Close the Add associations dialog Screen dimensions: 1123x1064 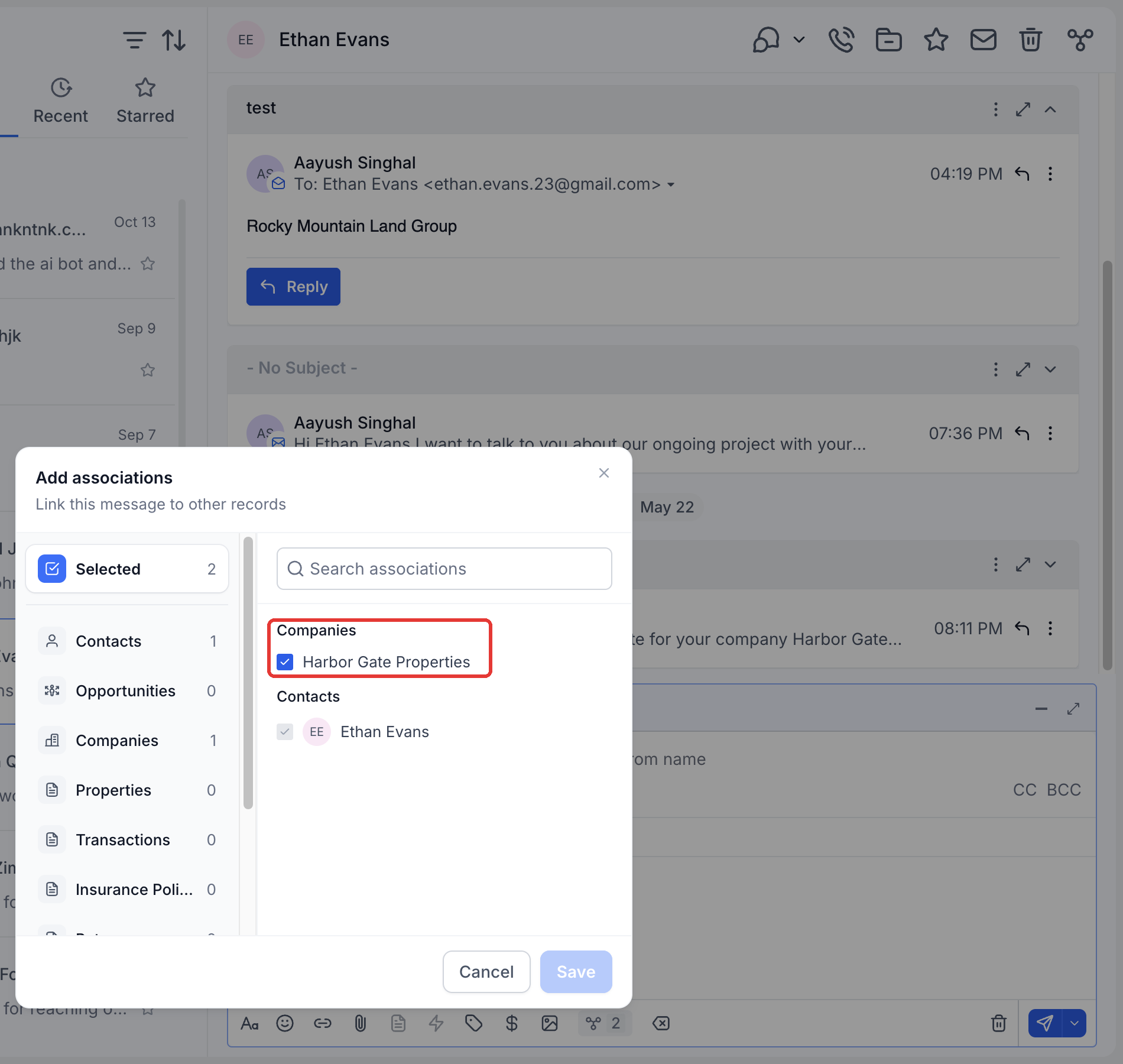pyautogui.click(x=603, y=473)
